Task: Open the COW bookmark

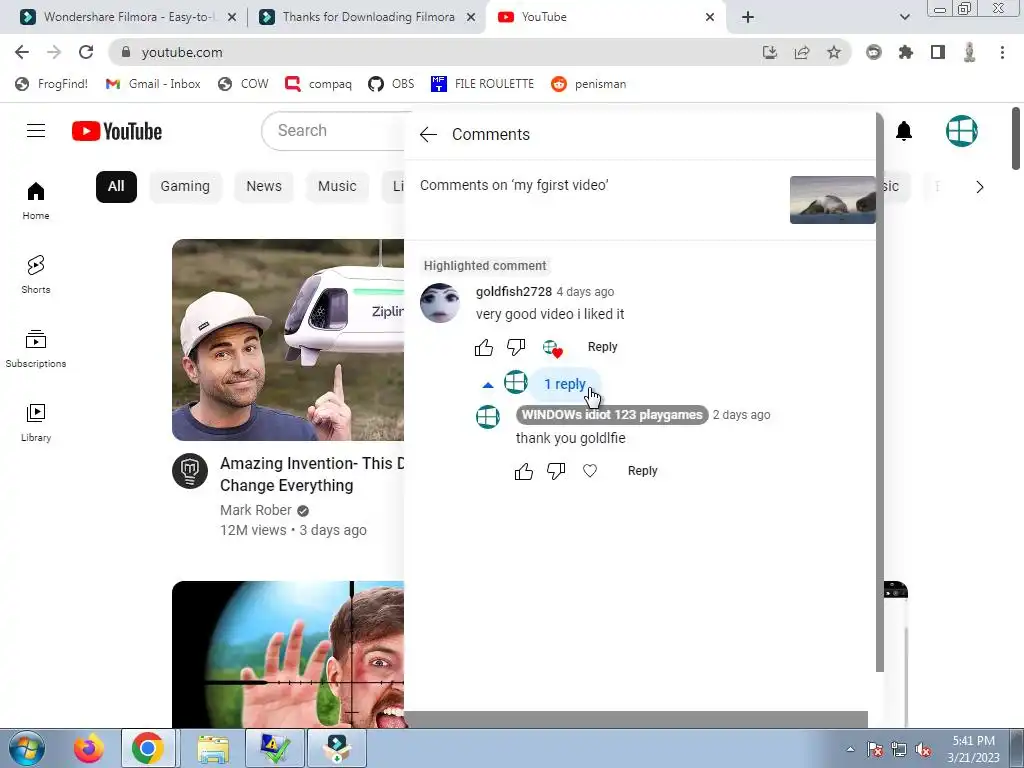Action: 244,84
